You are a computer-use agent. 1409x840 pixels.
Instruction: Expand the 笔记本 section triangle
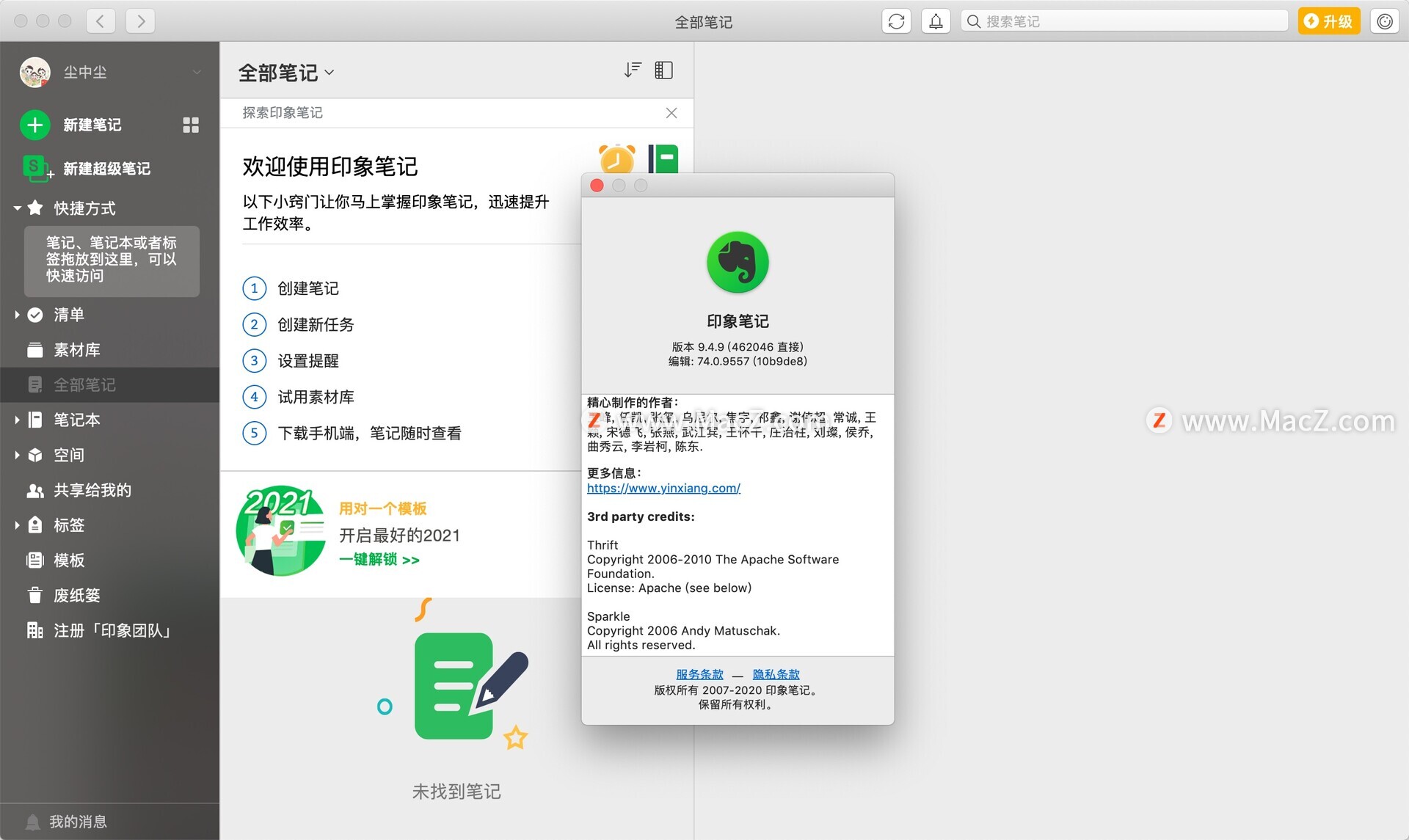point(17,420)
